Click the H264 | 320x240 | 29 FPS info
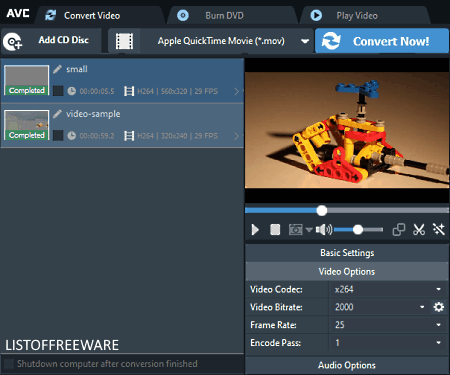This screenshot has width=450, height=375. 178,136
